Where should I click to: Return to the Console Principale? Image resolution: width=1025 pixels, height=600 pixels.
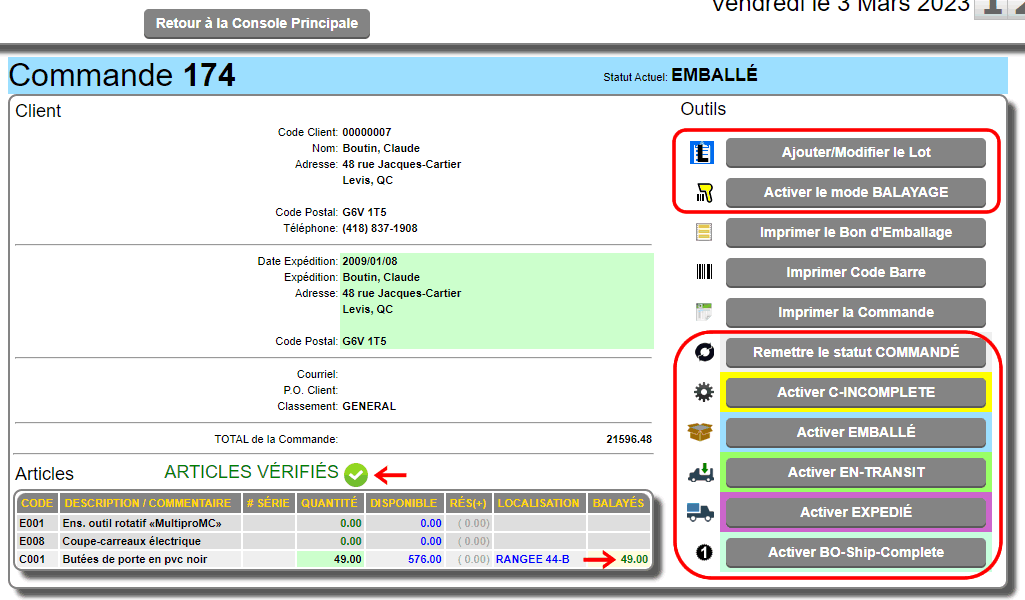[257, 24]
